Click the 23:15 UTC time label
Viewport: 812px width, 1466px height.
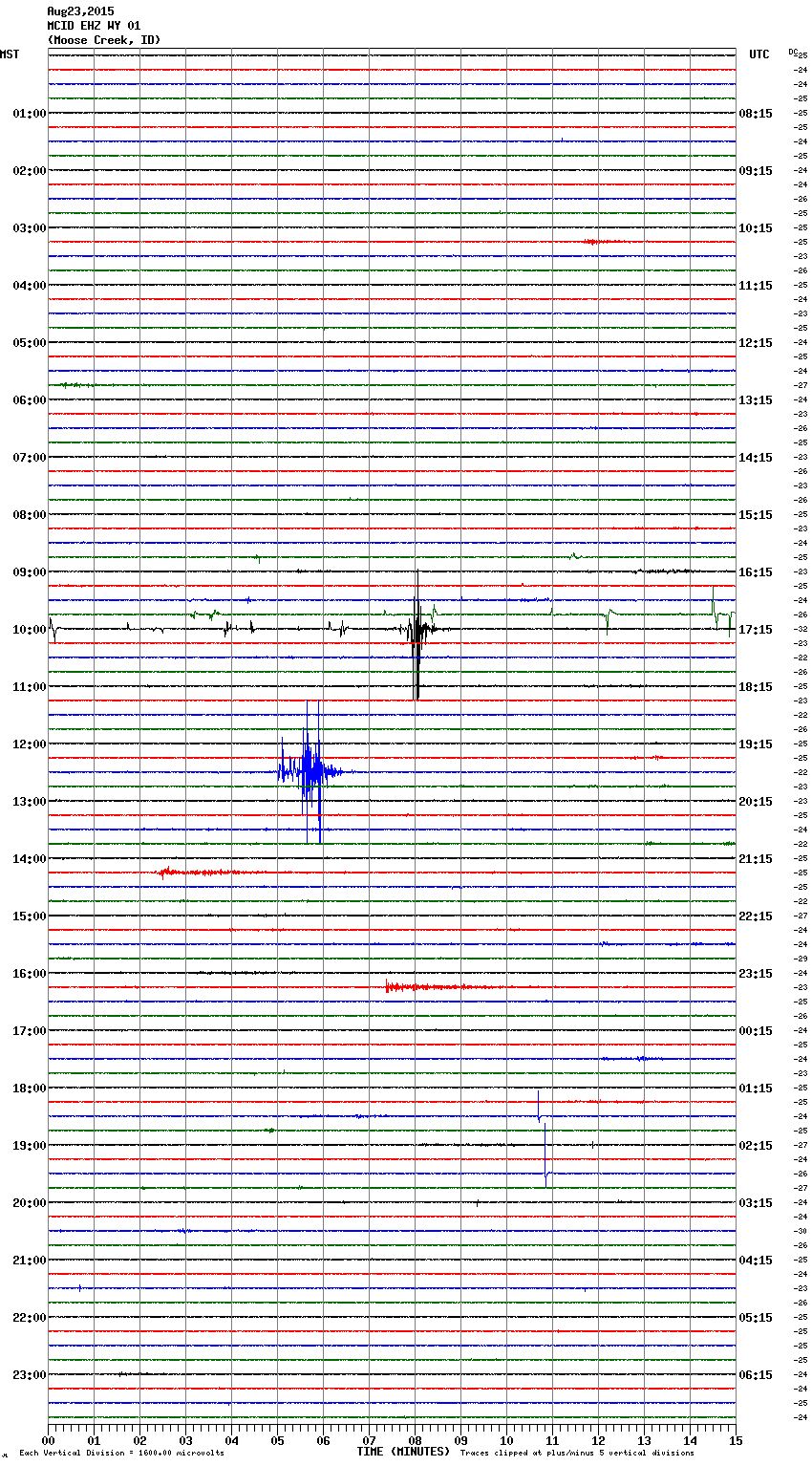coord(756,974)
